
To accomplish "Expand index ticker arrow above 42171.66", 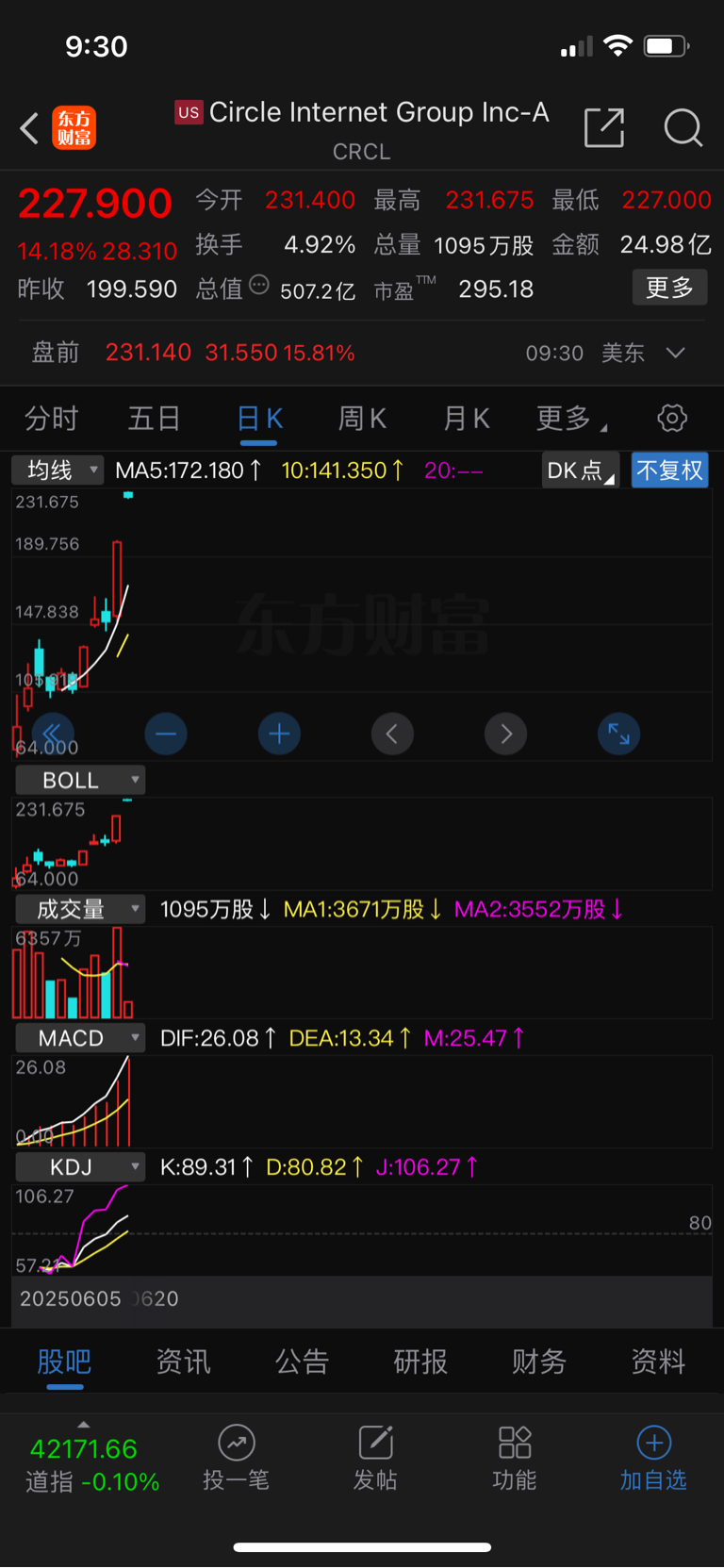I will (84, 1424).
